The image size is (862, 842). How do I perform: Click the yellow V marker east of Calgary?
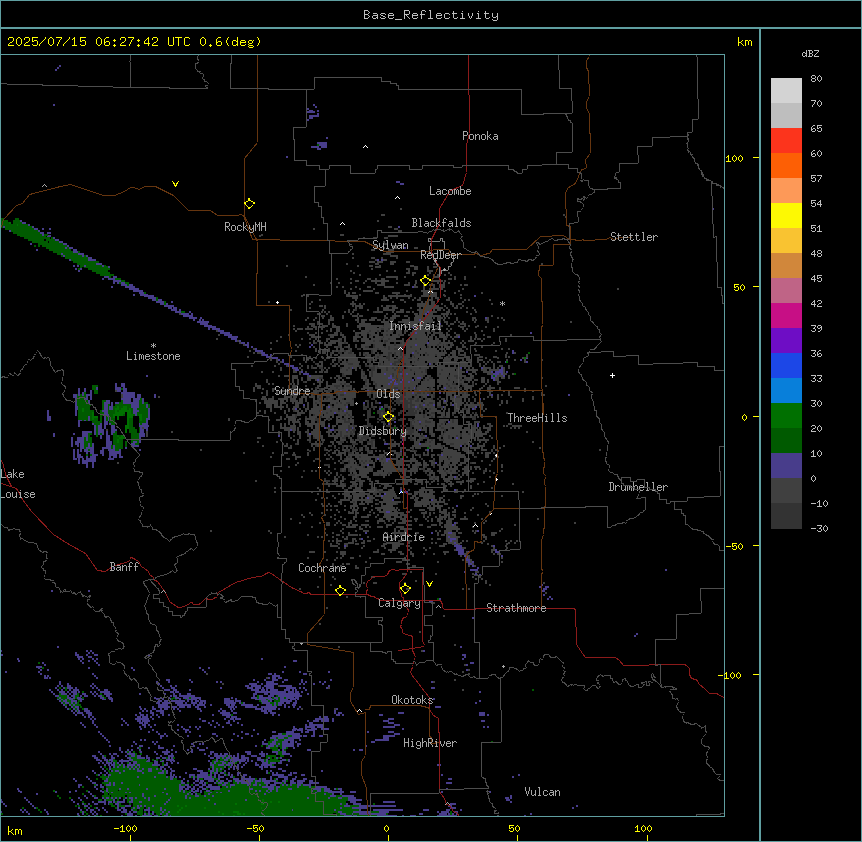point(429,584)
